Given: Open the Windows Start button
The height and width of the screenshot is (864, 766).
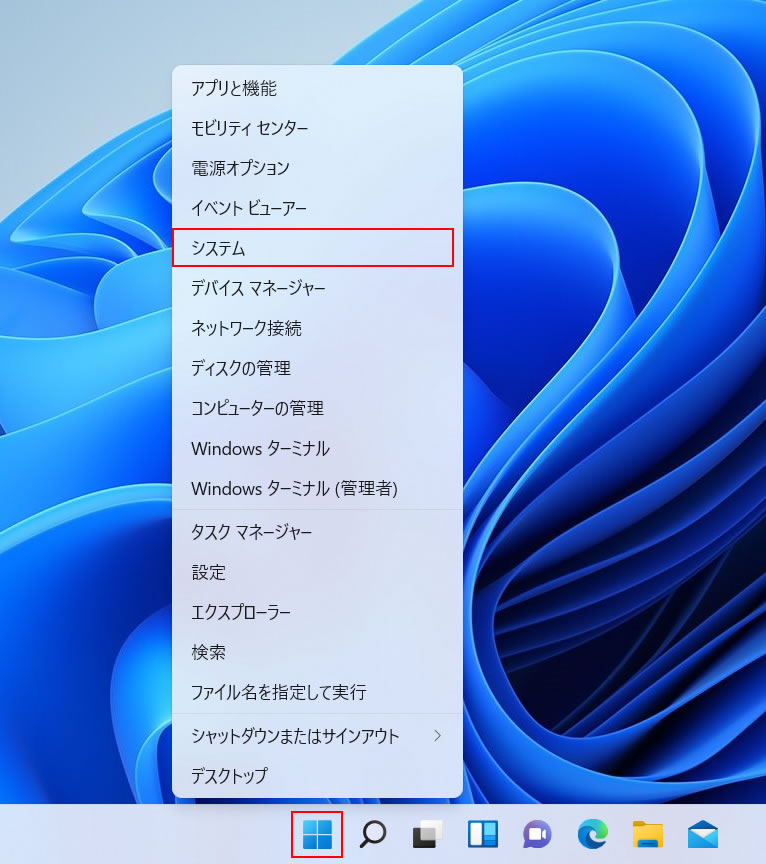Looking at the screenshot, I should pos(317,834).
